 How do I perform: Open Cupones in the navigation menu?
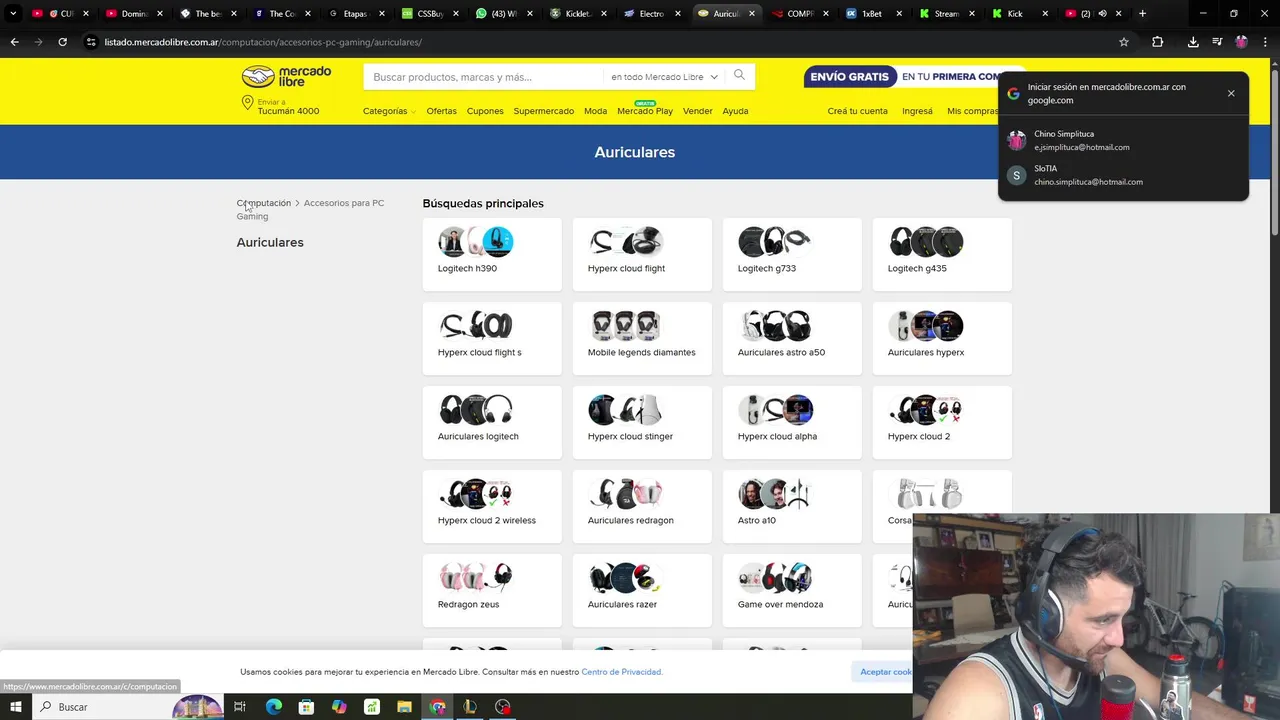[x=485, y=111]
